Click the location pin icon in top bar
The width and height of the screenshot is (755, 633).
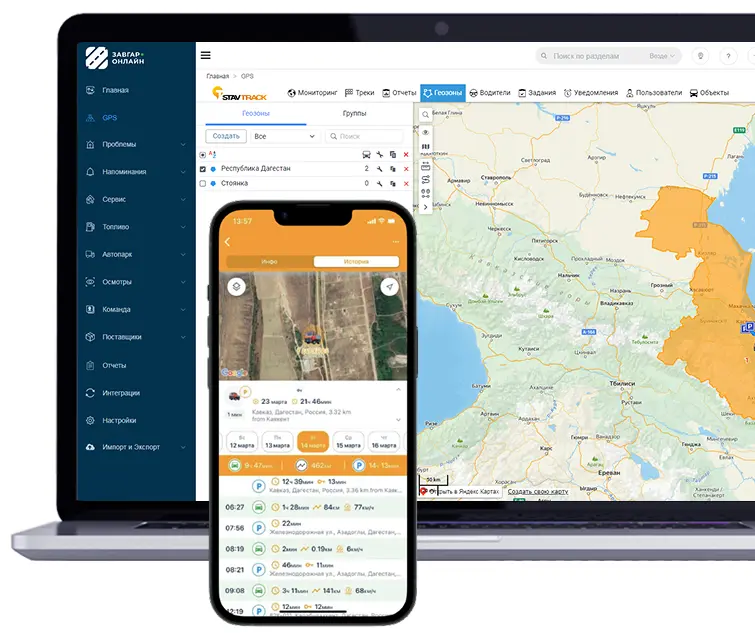(x=700, y=56)
